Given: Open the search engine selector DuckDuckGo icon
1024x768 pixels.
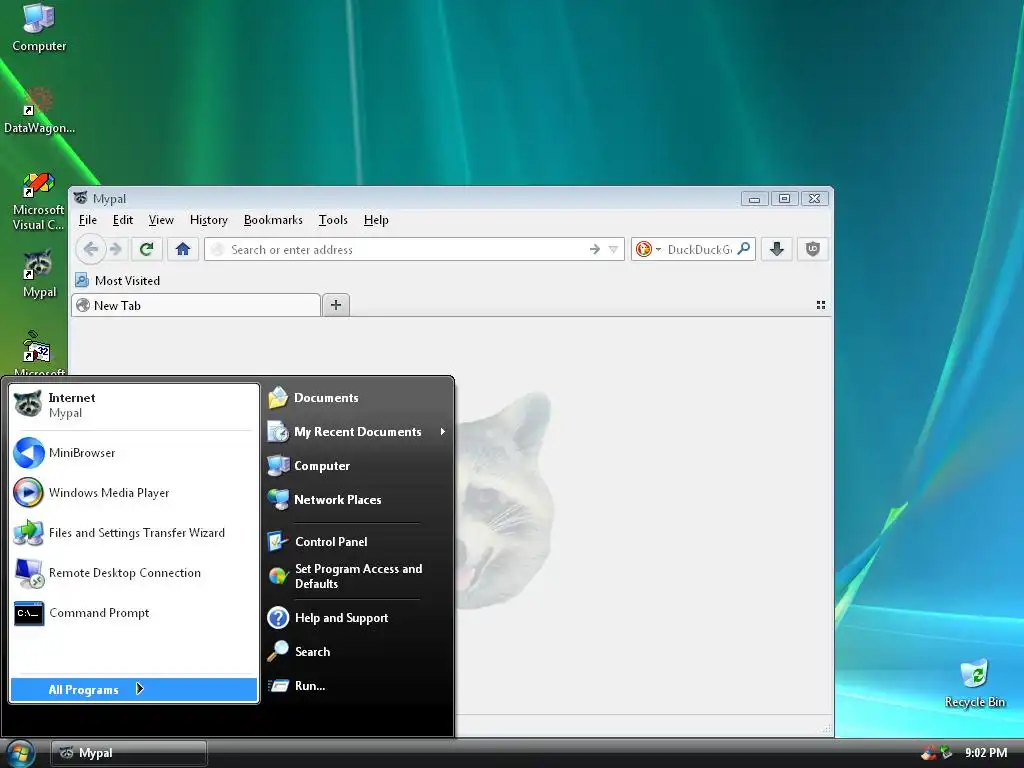Looking at the screenshot, I should 648,249.
